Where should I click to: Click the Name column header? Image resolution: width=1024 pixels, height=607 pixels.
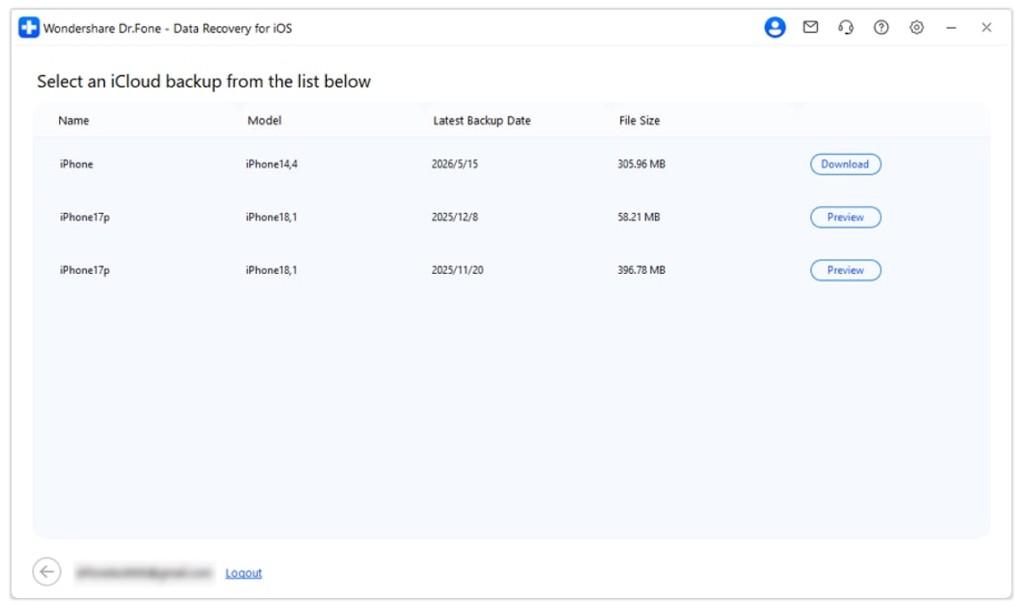tap(74, 120)
